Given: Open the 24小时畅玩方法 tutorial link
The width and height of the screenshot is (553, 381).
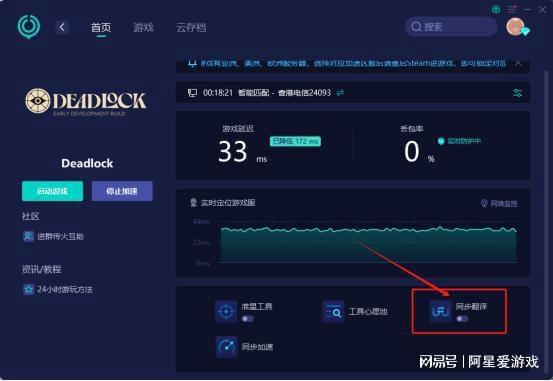Looking at the screenshot, I should (65, 290).
